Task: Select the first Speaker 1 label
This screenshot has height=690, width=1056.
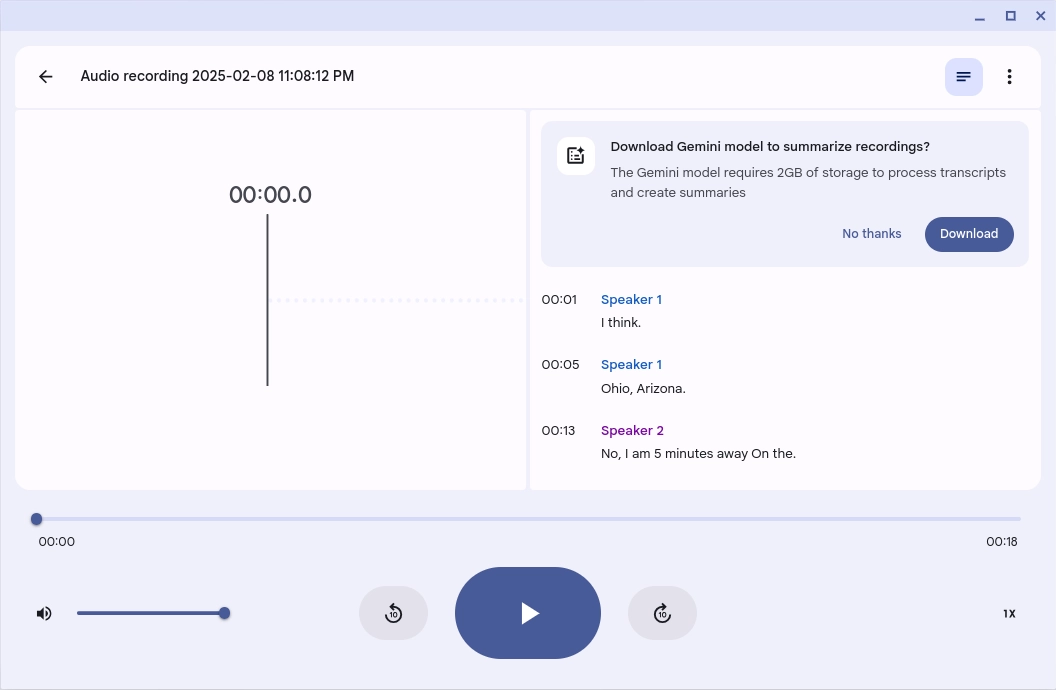Action: (x=631, y=300)
